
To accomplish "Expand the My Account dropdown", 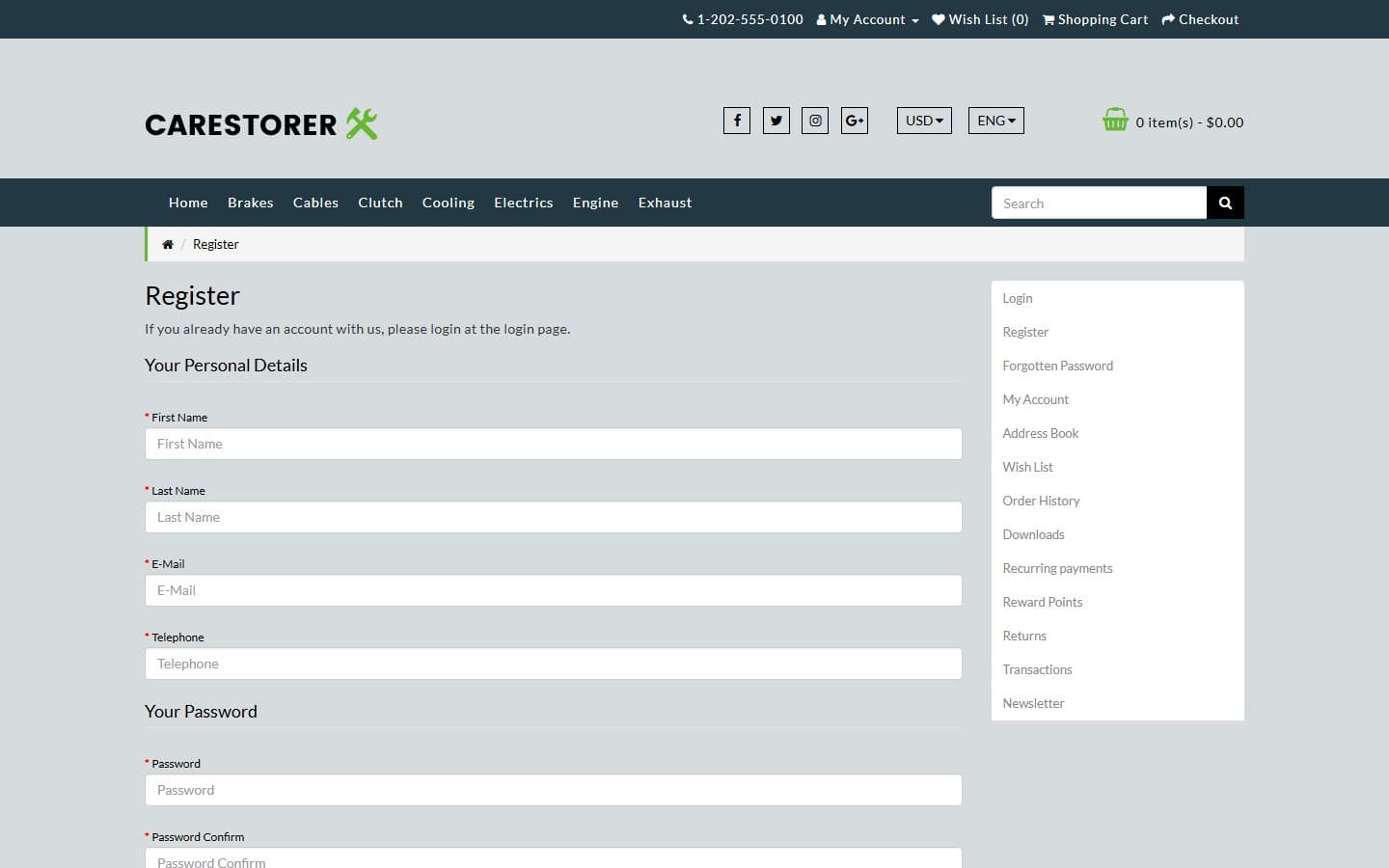I will pos(868,19).
